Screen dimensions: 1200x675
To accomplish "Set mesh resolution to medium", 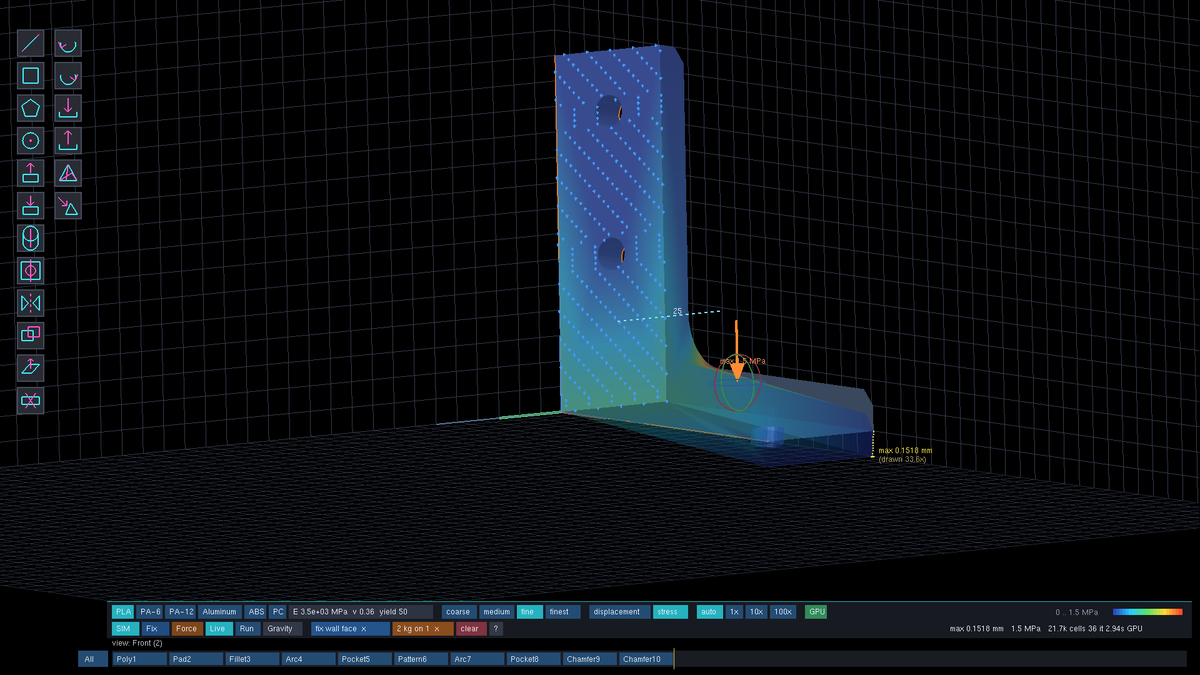I will [x=496, y=611].
